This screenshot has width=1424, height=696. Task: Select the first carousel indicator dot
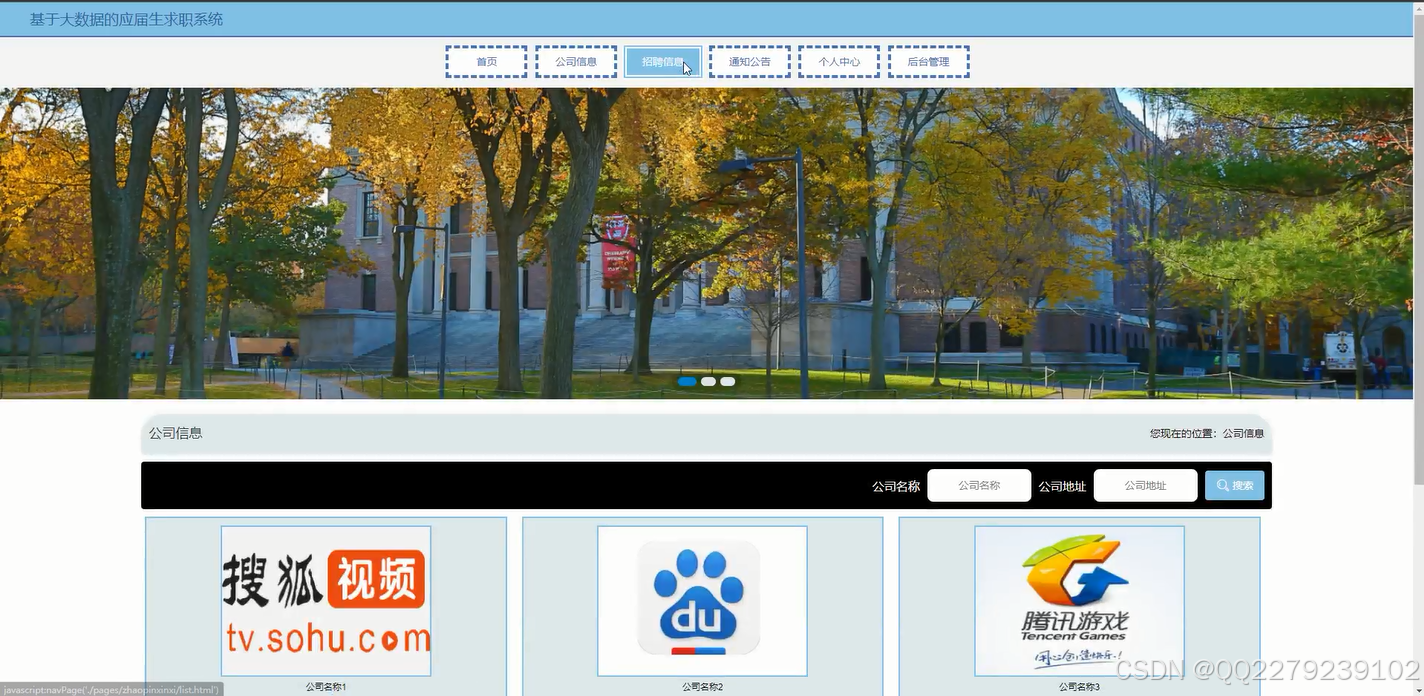[687, 381]
